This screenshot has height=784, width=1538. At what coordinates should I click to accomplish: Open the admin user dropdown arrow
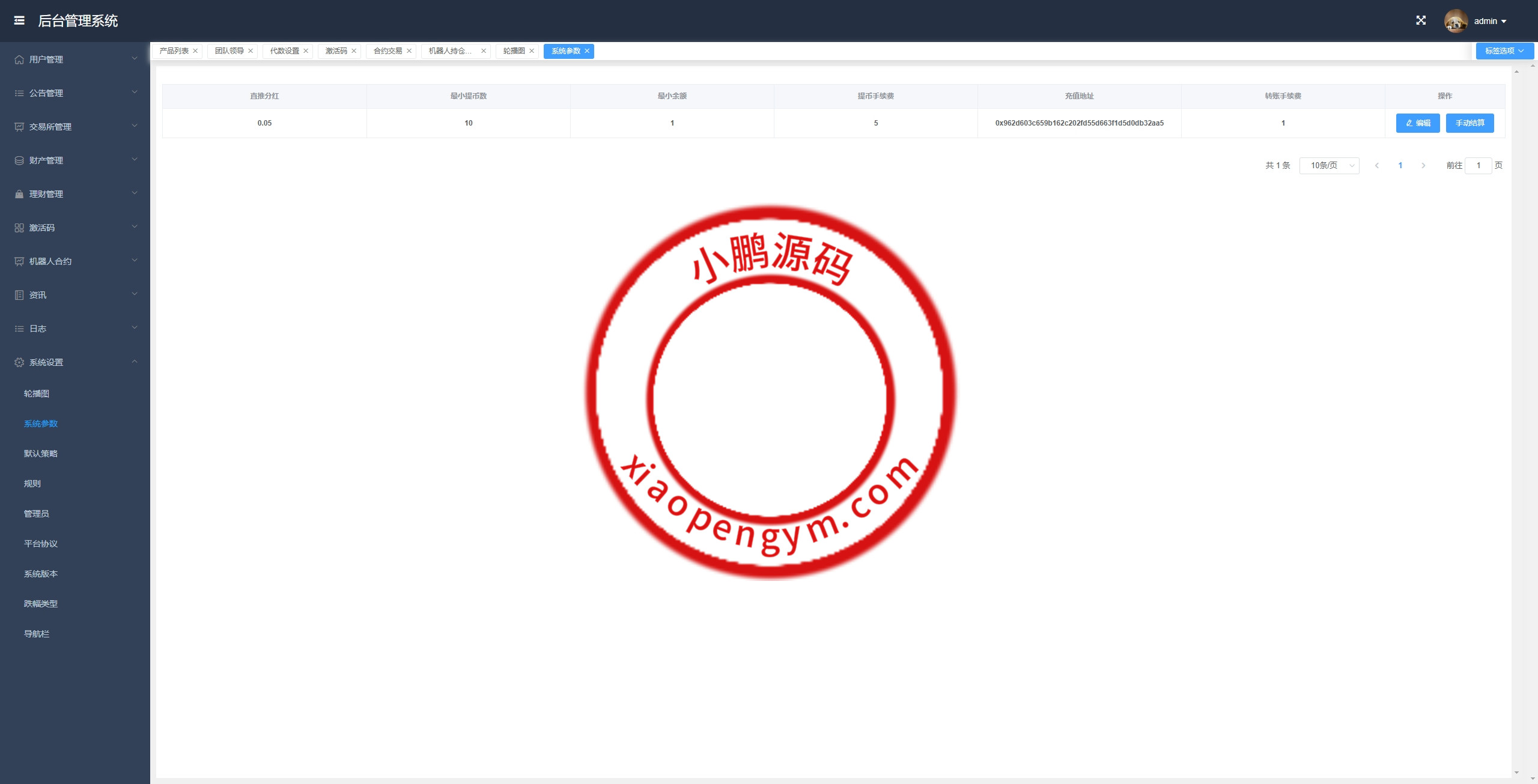pos(1504,21)
